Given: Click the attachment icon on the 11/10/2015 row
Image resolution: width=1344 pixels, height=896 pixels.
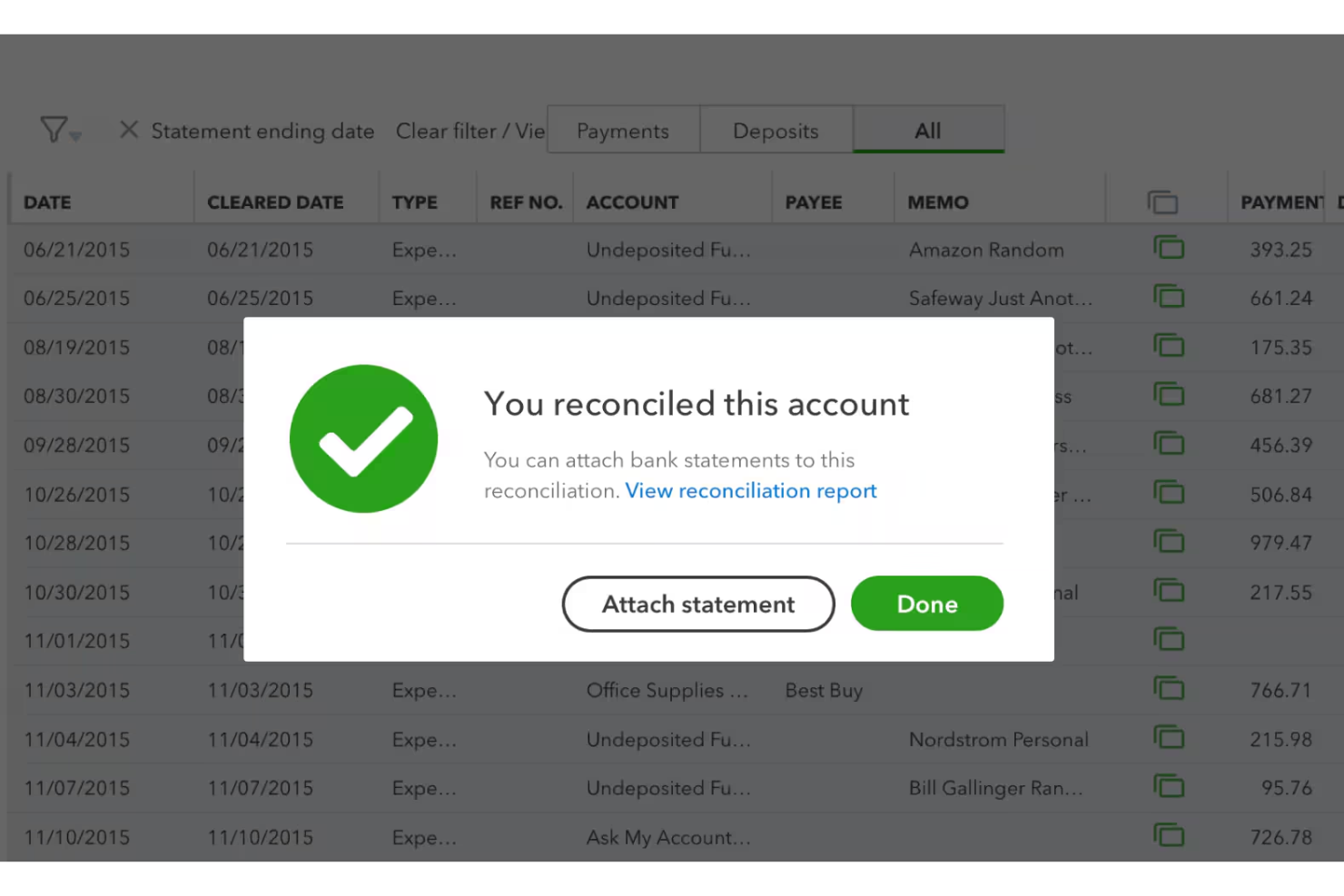Looking at the screenshot, I should click(x=1170, y=835).
